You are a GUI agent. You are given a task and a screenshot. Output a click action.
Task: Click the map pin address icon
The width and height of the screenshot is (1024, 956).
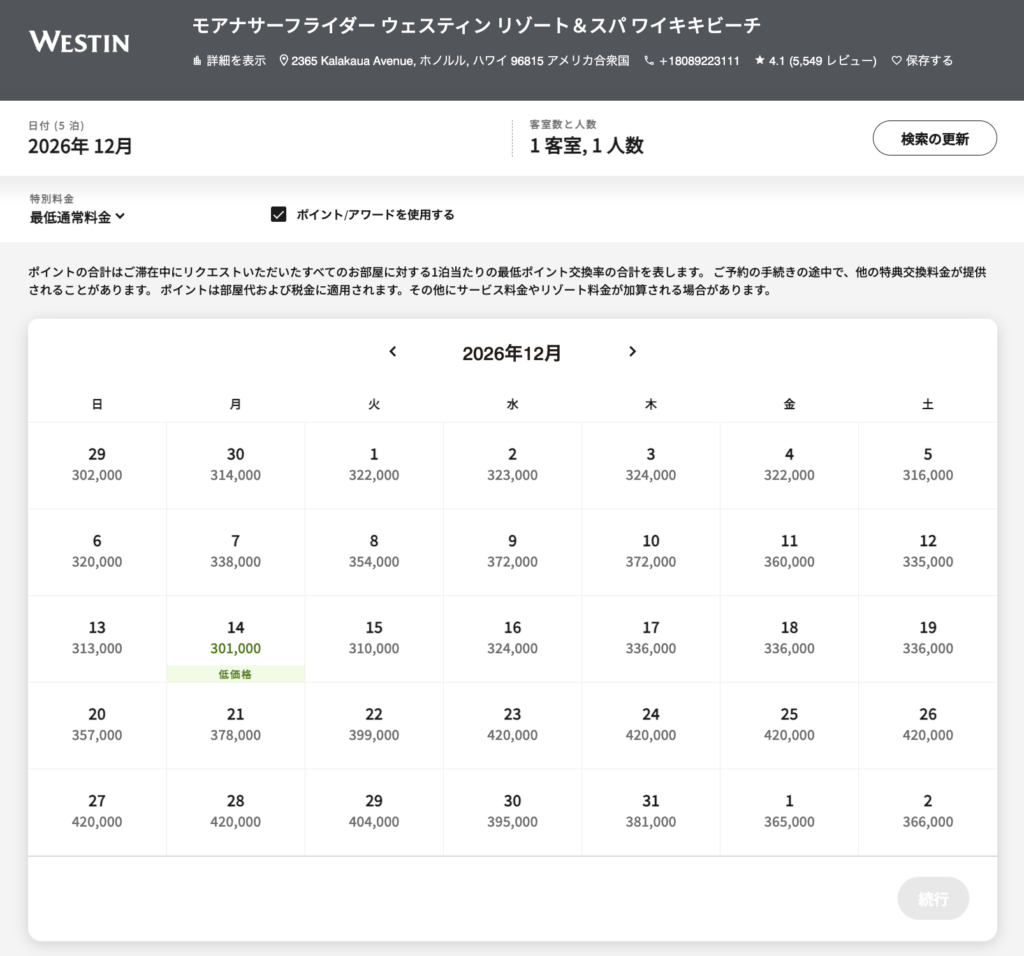[x=283, y=61]
